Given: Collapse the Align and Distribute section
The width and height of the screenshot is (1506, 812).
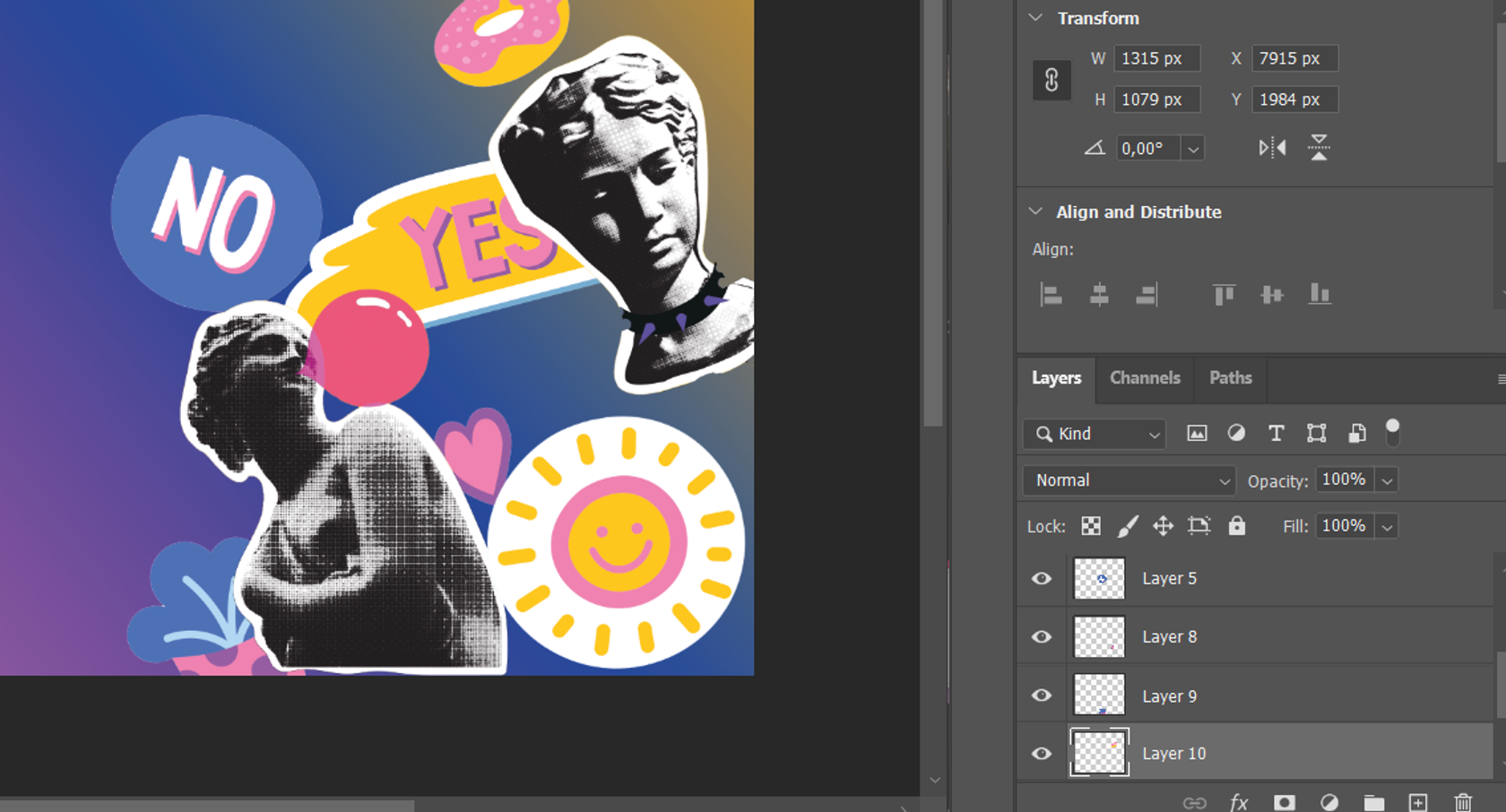Looking at the screenshot, I should pos(1035,212).
